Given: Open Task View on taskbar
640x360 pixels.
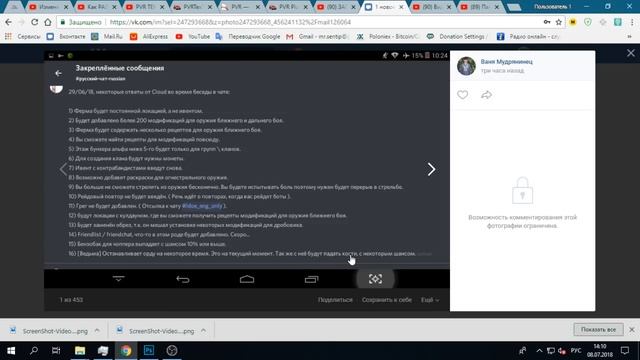Looking at the screenshot, I should pyautogui.click(x=56, y=351).
